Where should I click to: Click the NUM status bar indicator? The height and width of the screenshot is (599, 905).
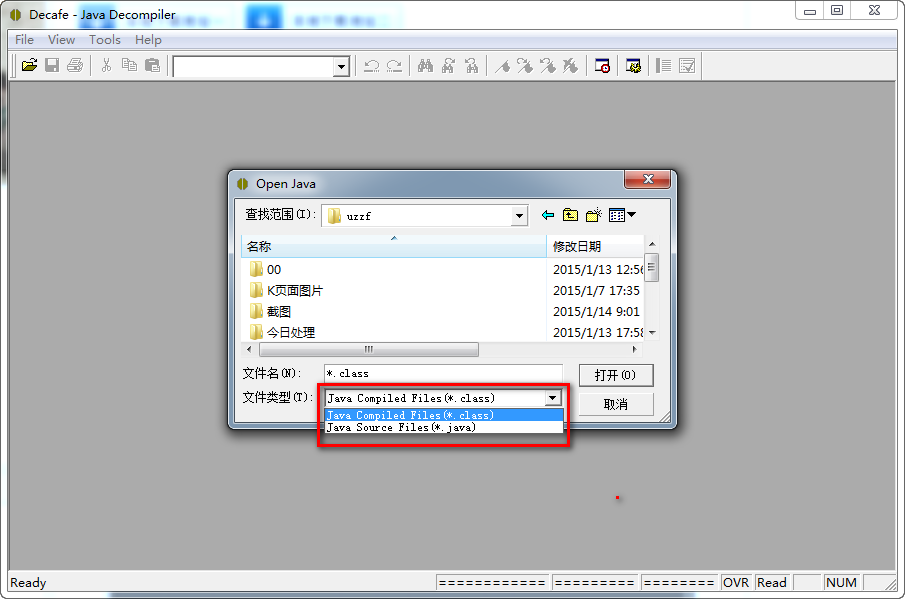click(x=841, y=582)
